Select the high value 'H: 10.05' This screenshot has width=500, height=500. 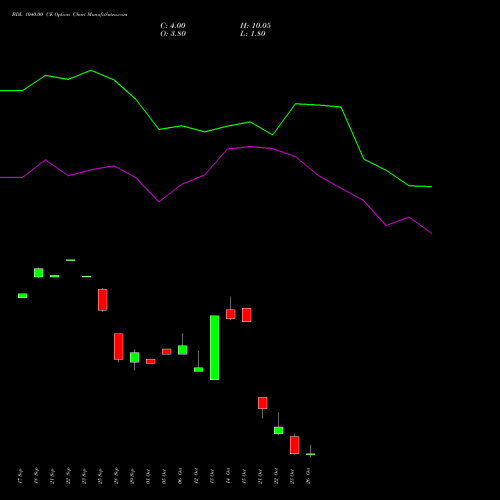tap(255, 26)
